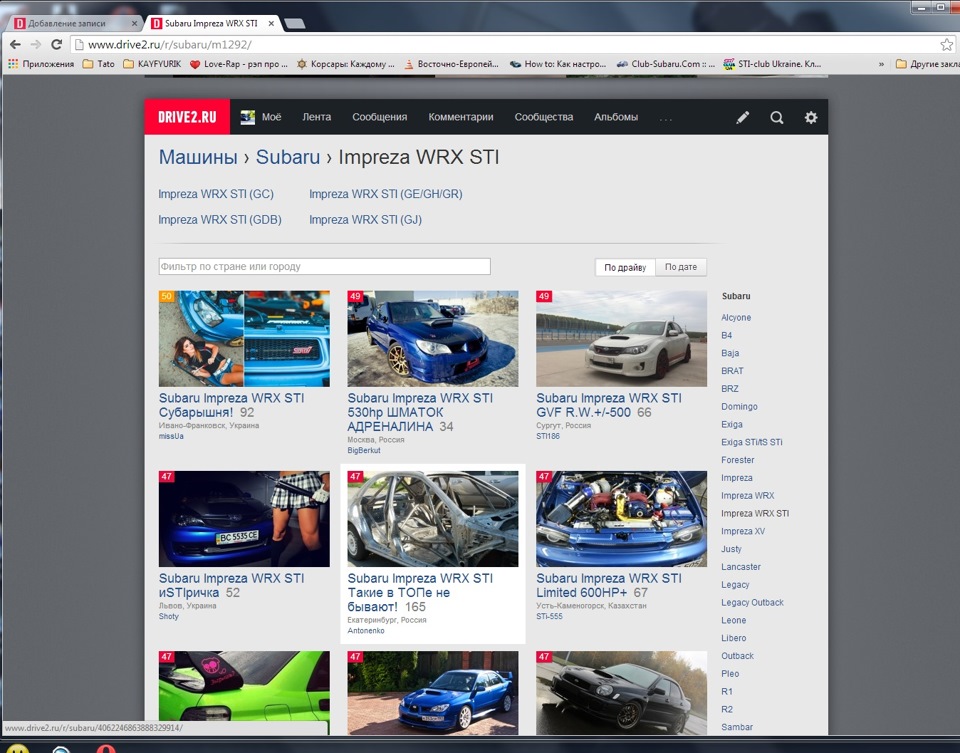Screen dimensions: 960x753
Task: Open the green car thumbnail
Action: (244, 692)
